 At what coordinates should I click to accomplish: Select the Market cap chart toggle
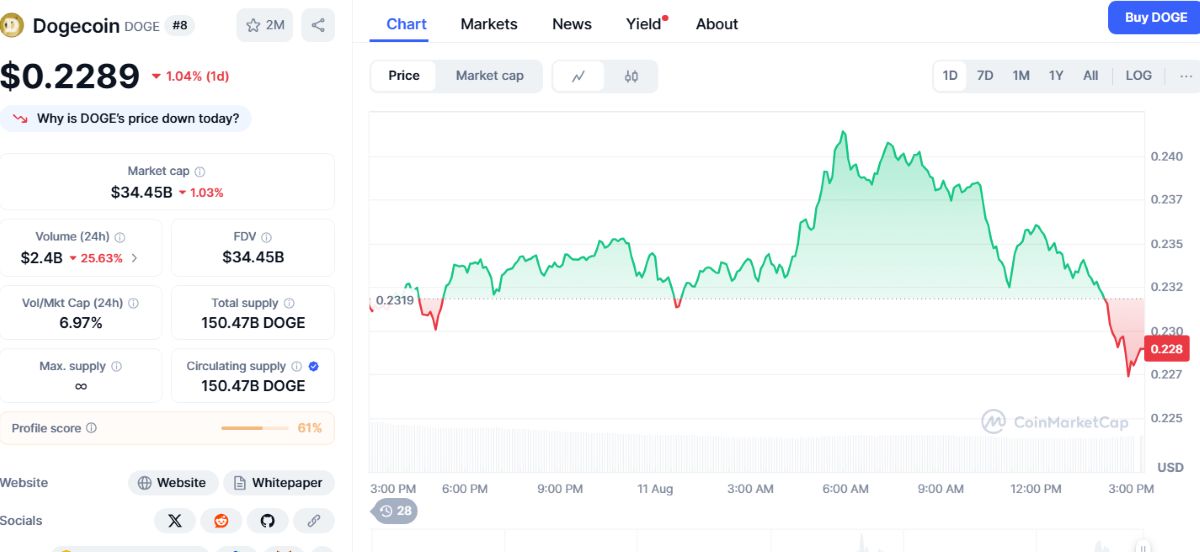[x=489, y=76]
